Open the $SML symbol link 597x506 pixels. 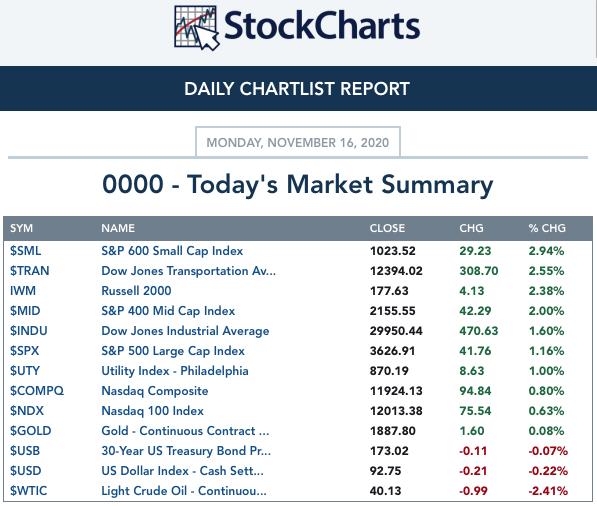[x=26, y=251]
